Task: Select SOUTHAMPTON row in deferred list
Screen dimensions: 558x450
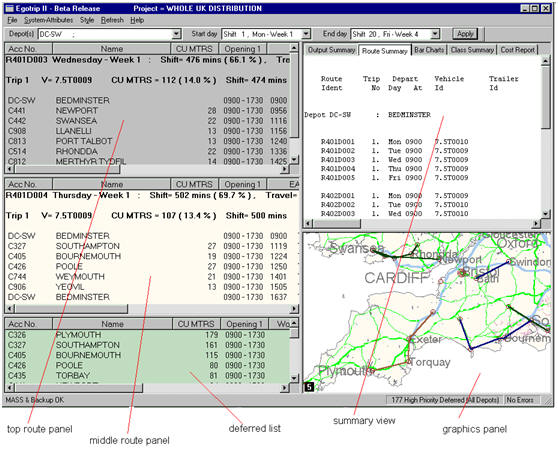Action: 147,345
